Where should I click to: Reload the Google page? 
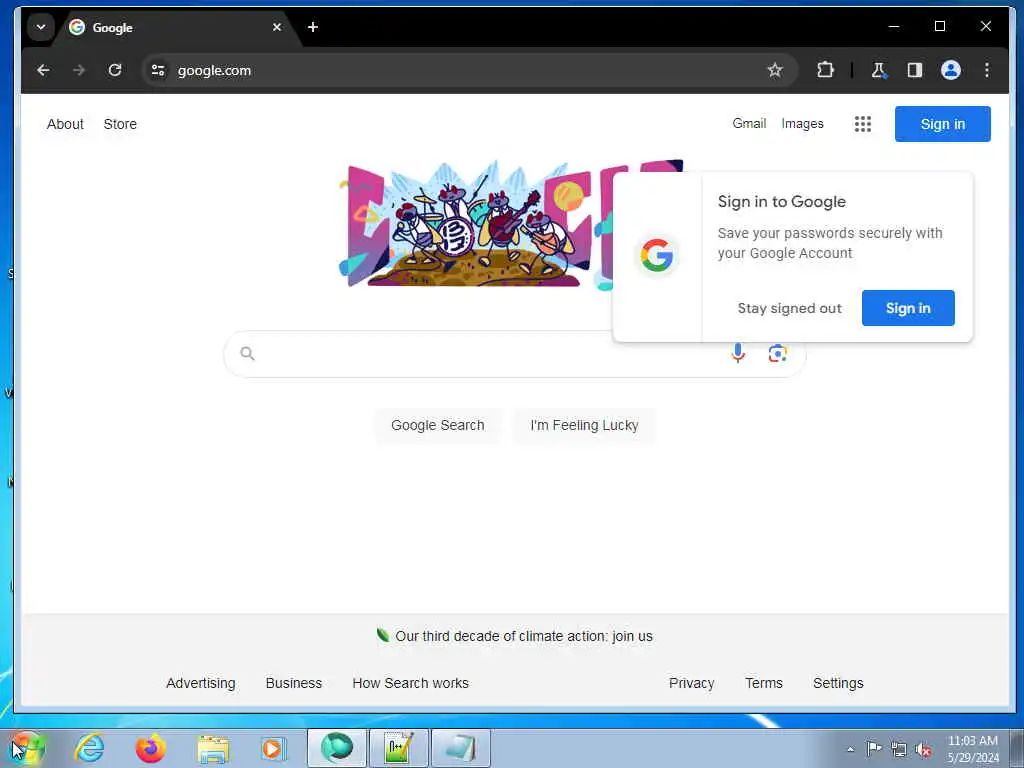pyautogui.click(x=115, y=70)
